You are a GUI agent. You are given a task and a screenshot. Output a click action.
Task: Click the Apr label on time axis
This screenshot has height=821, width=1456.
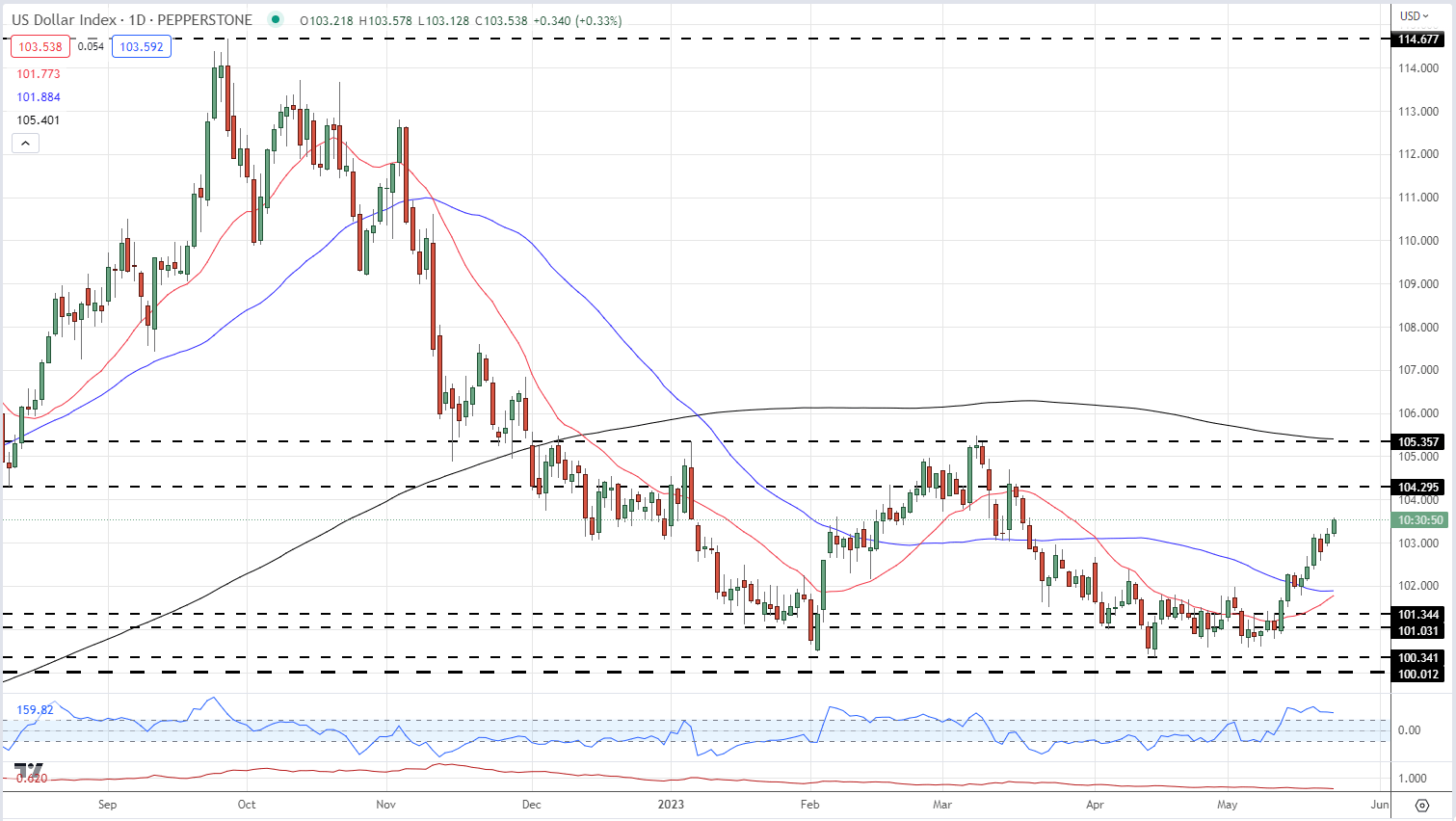tap(1095, 805)
